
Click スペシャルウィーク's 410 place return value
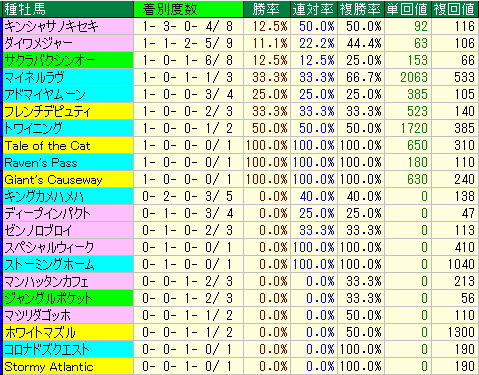tap(464, 247)
